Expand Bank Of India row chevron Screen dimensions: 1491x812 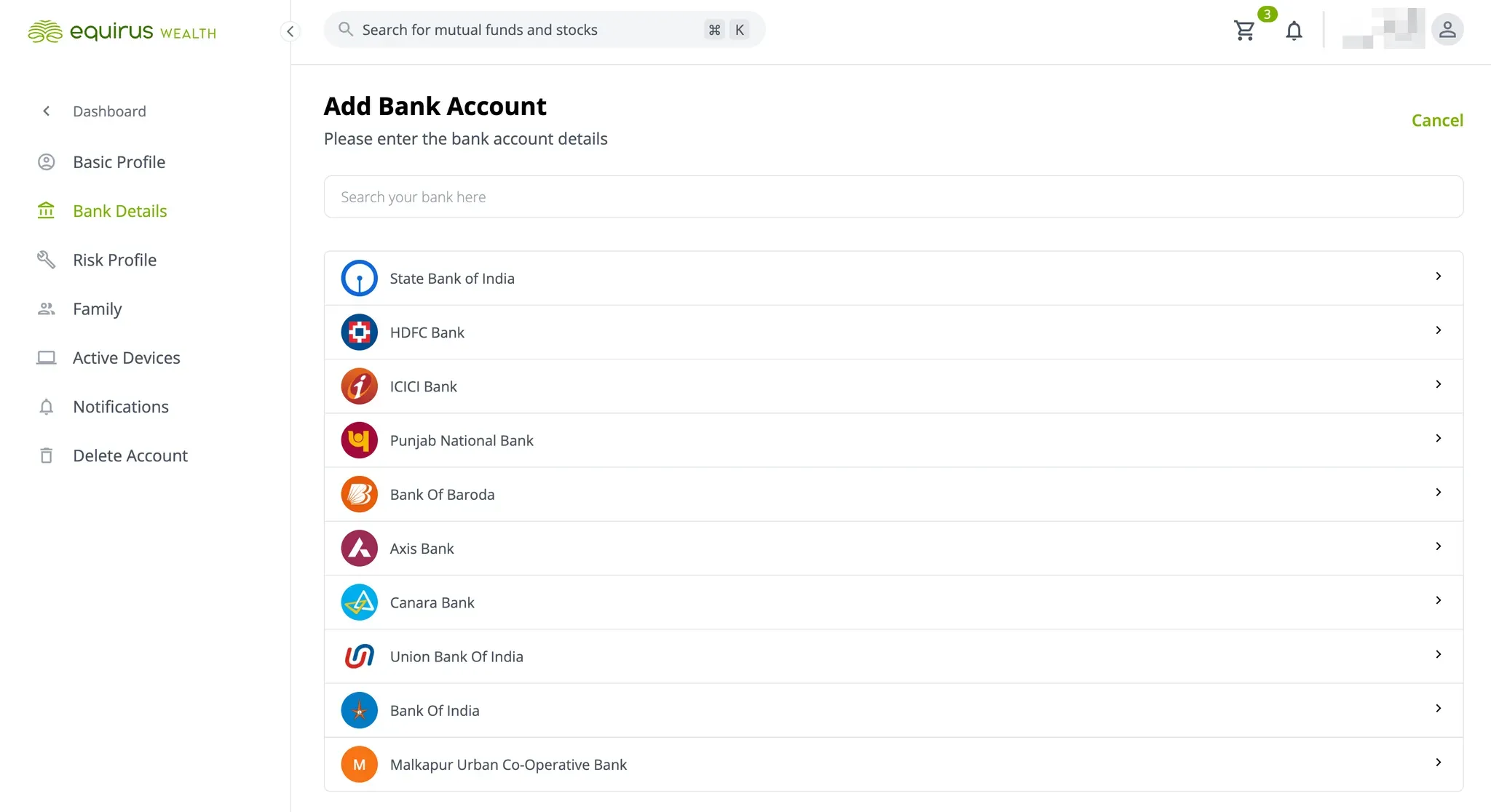(x=1439, y=708)
